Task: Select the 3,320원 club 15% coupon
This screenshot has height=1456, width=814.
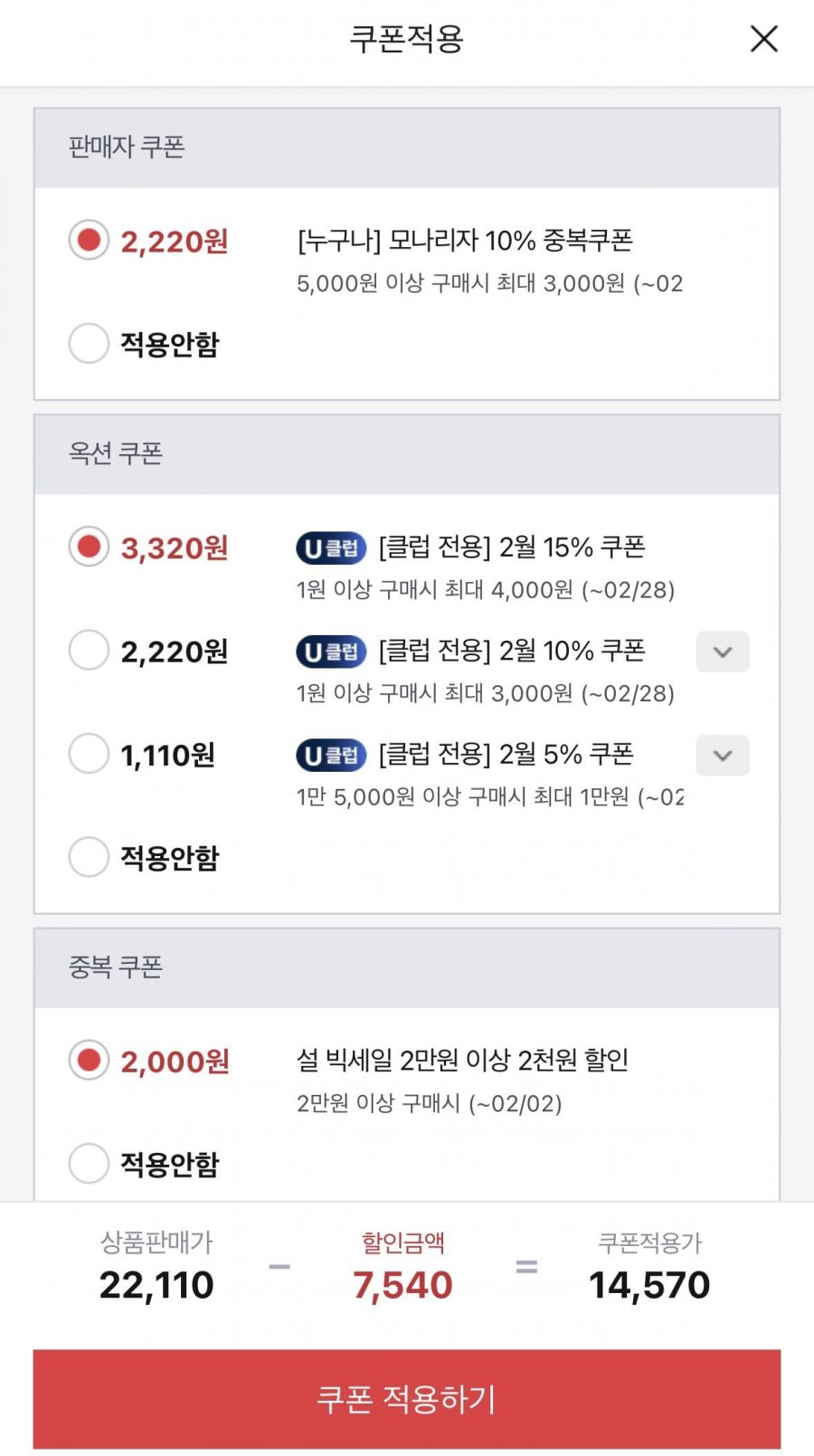Action: point(89,547)
